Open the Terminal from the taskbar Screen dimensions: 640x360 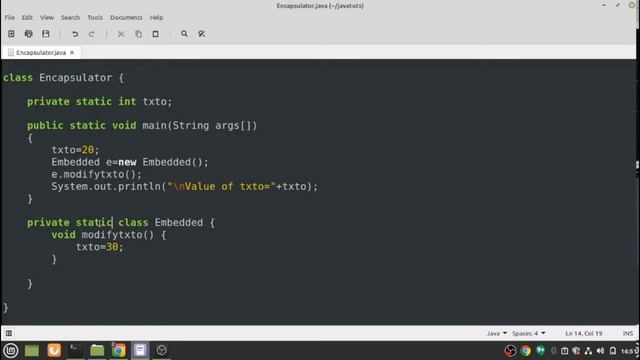(x=75, y=350)
